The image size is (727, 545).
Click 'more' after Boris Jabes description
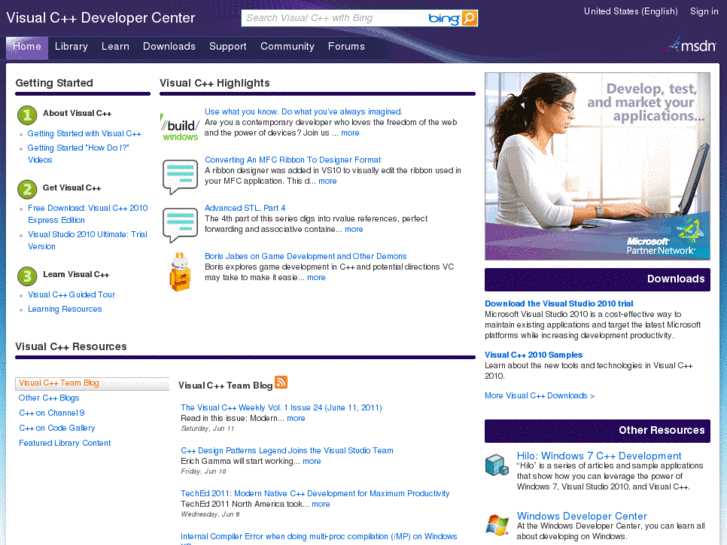click(316, 278)
